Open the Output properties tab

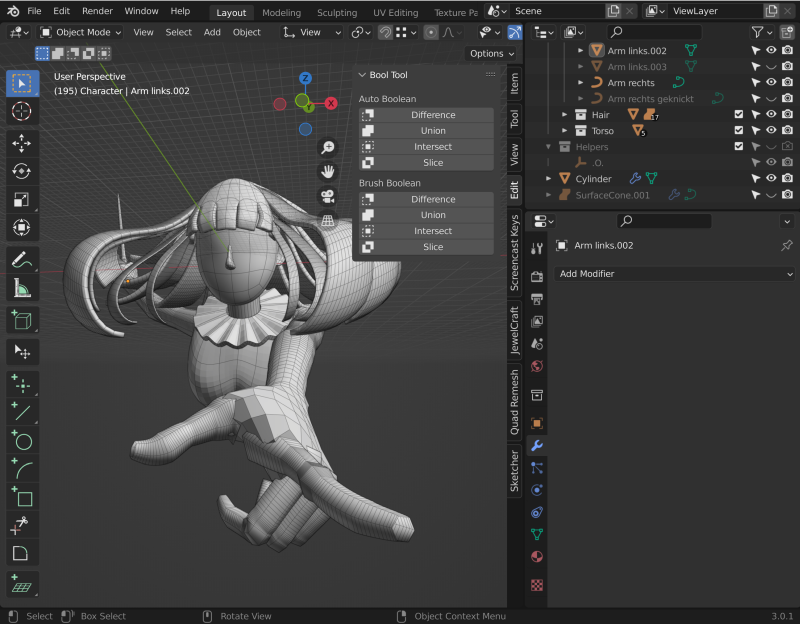click(537, 299)
